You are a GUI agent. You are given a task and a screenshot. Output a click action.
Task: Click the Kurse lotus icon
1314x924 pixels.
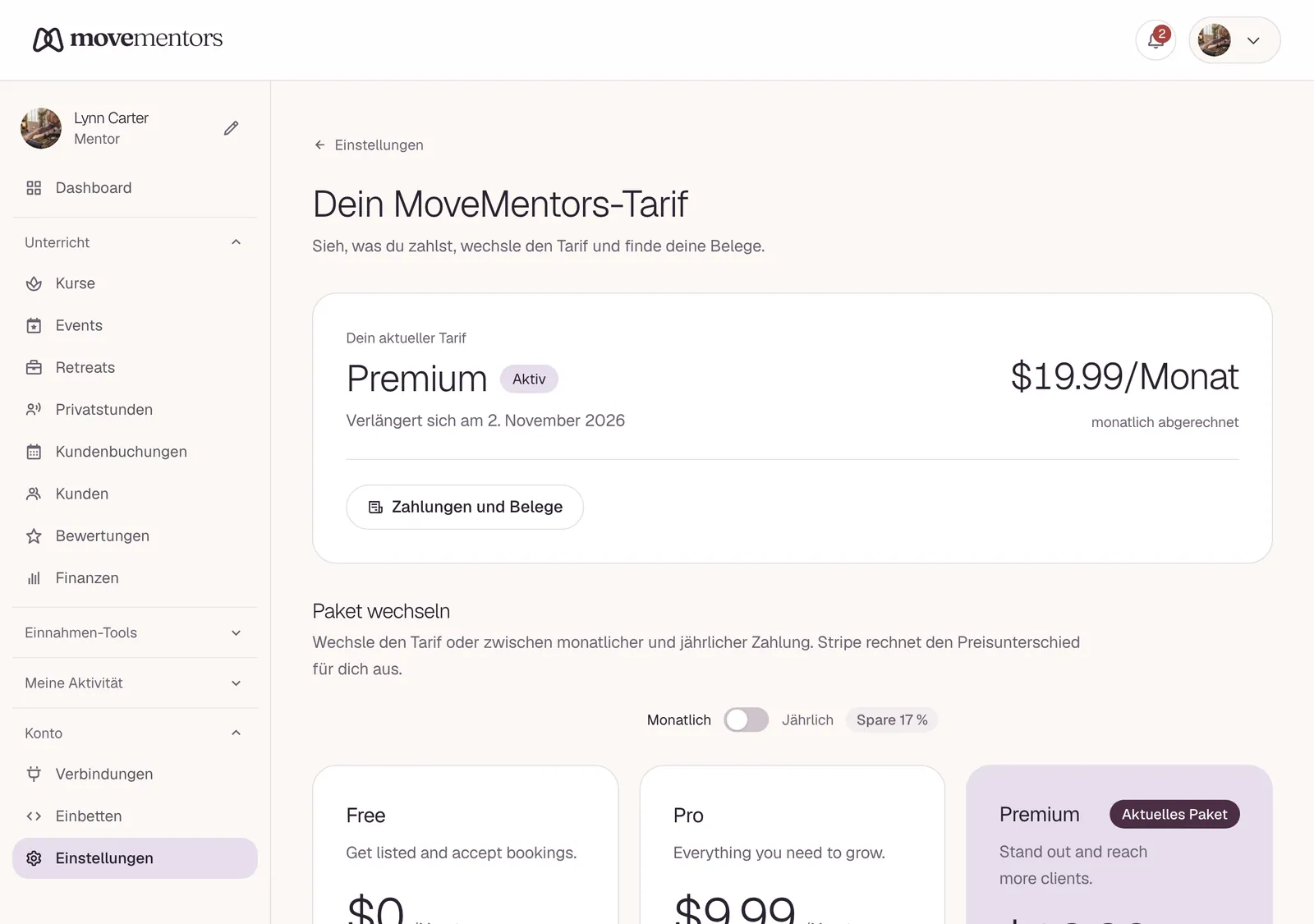point(34,283)
